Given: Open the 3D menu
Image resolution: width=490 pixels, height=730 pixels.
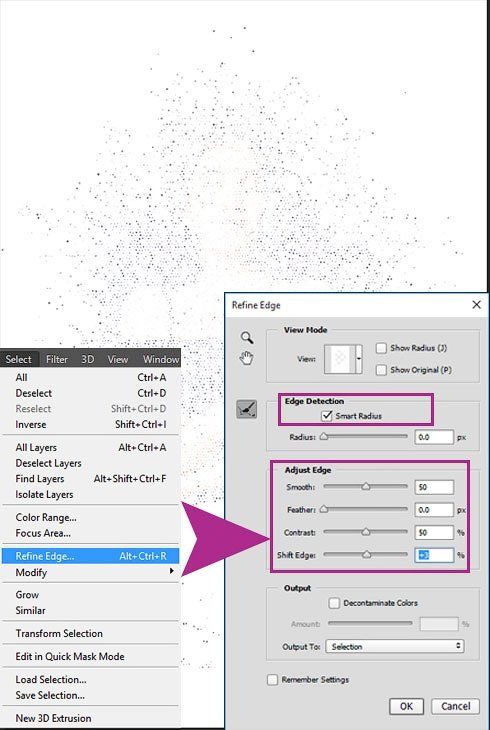Looking at the screenshot, I should tap(88, 359).
